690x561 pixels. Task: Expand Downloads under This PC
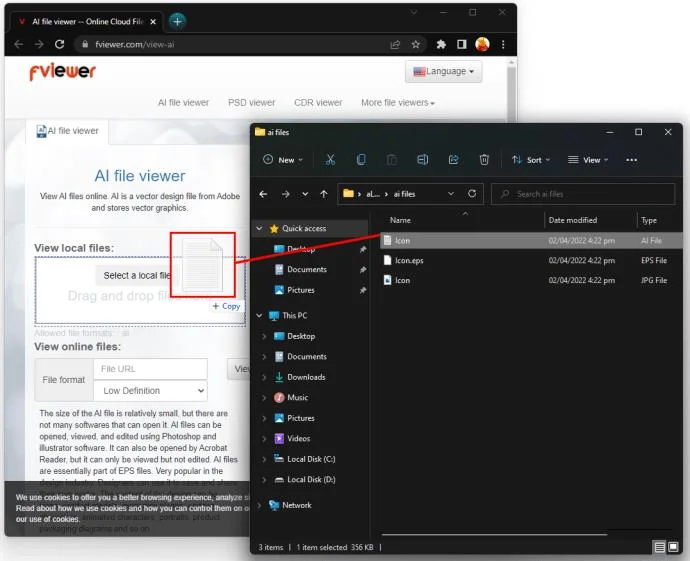(264, 377)
